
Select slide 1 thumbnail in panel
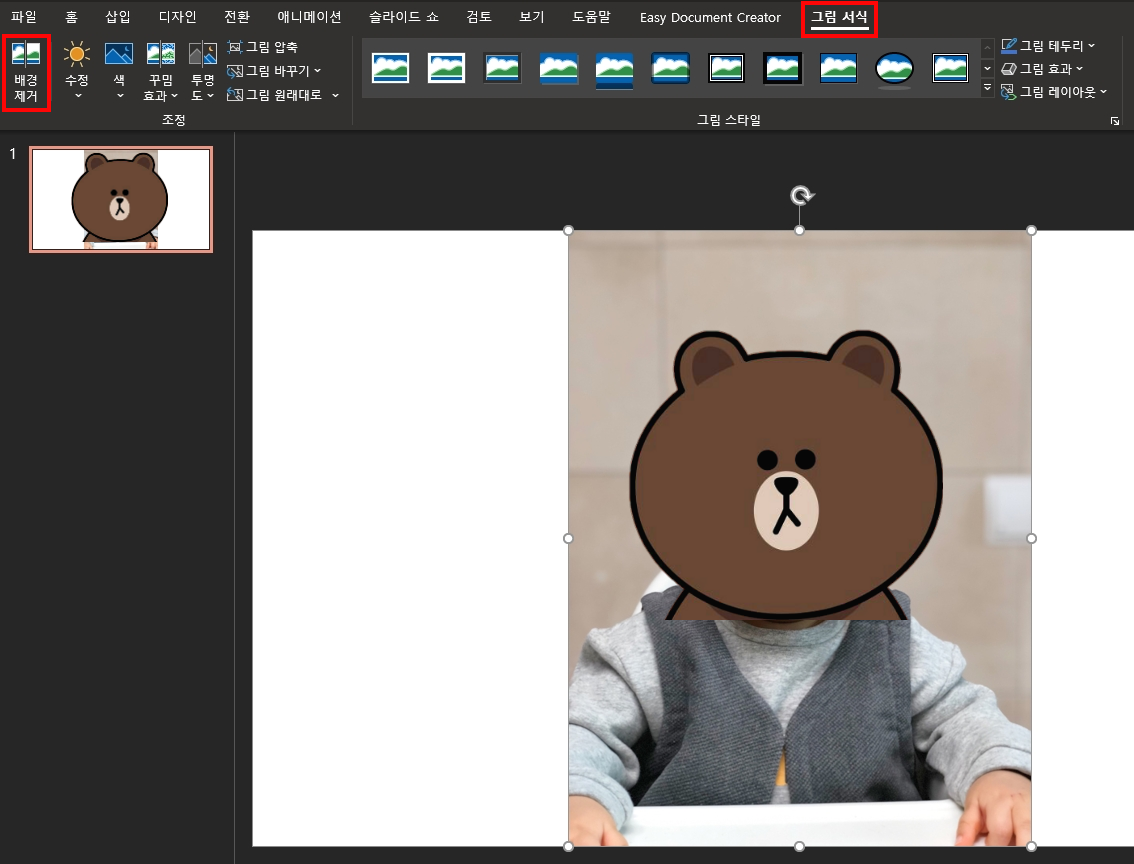(121, 200)
